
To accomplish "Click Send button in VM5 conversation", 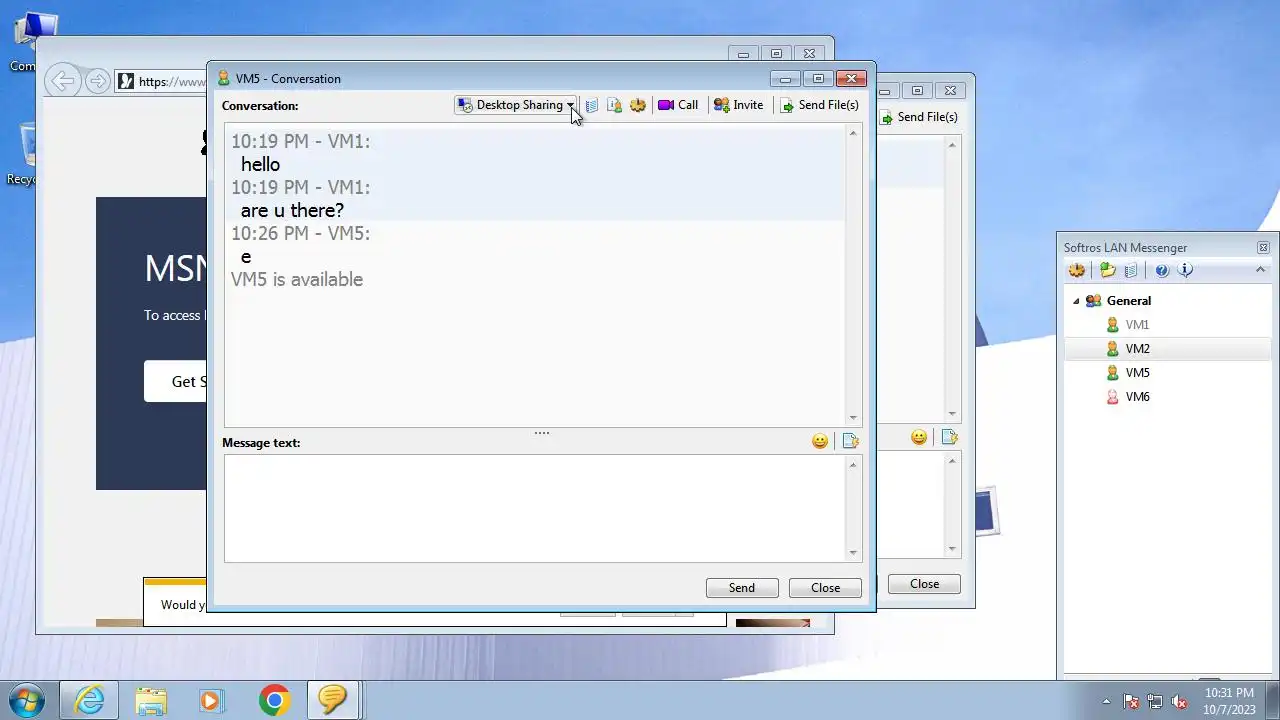I will point(742,588).
